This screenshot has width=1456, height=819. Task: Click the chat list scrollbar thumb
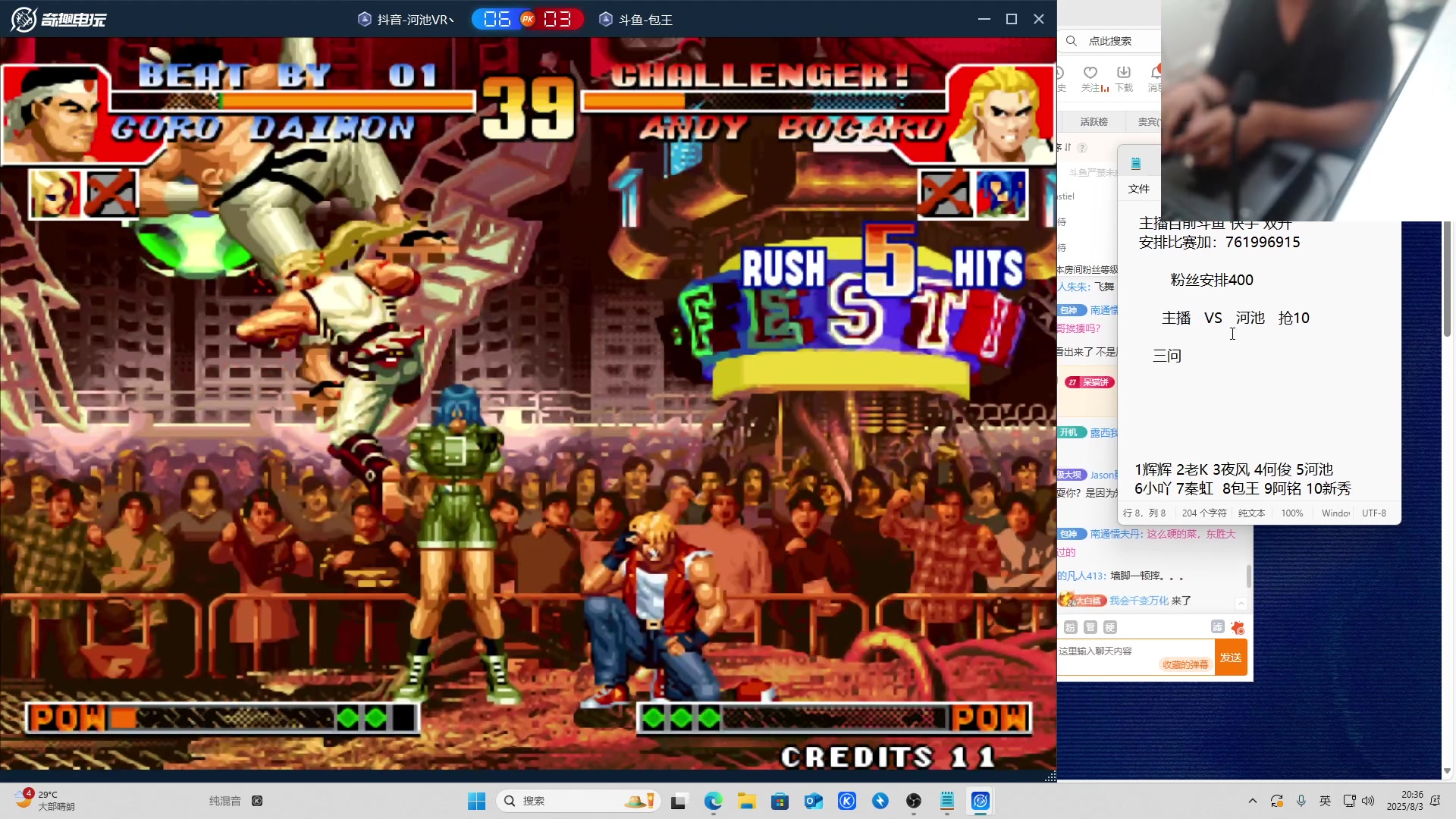click(x=1248, y=576)
